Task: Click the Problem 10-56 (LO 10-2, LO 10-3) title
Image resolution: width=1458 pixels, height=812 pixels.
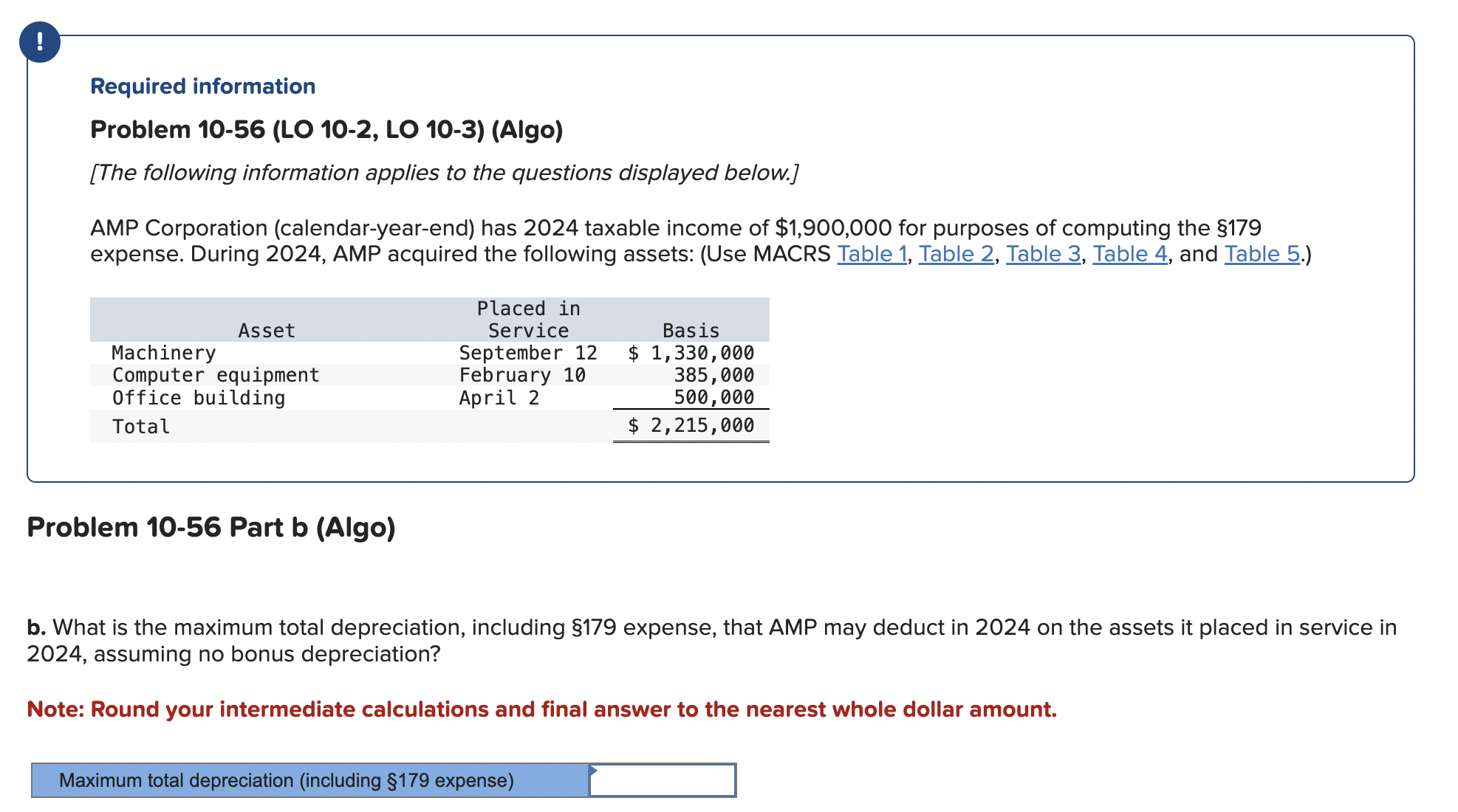Action: [325, 129]
